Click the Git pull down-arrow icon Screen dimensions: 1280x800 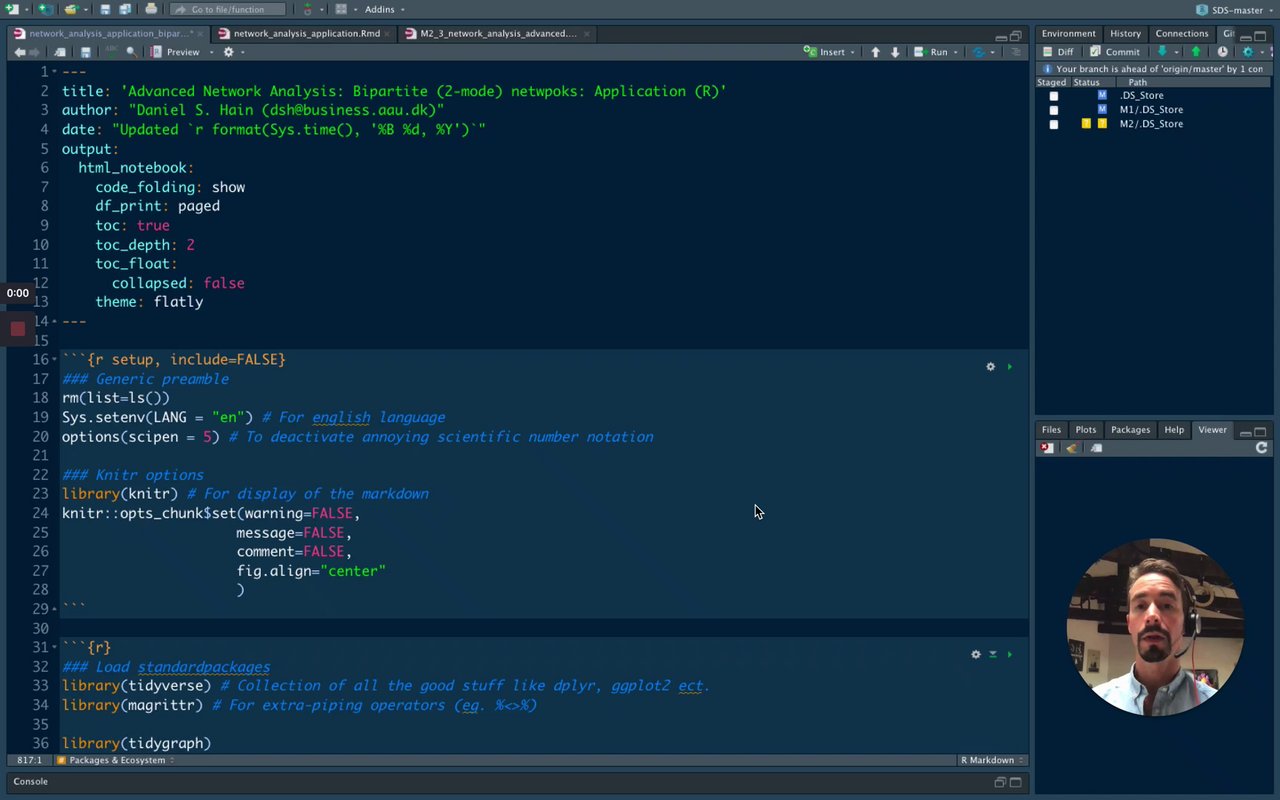(x=1162, y=52)
